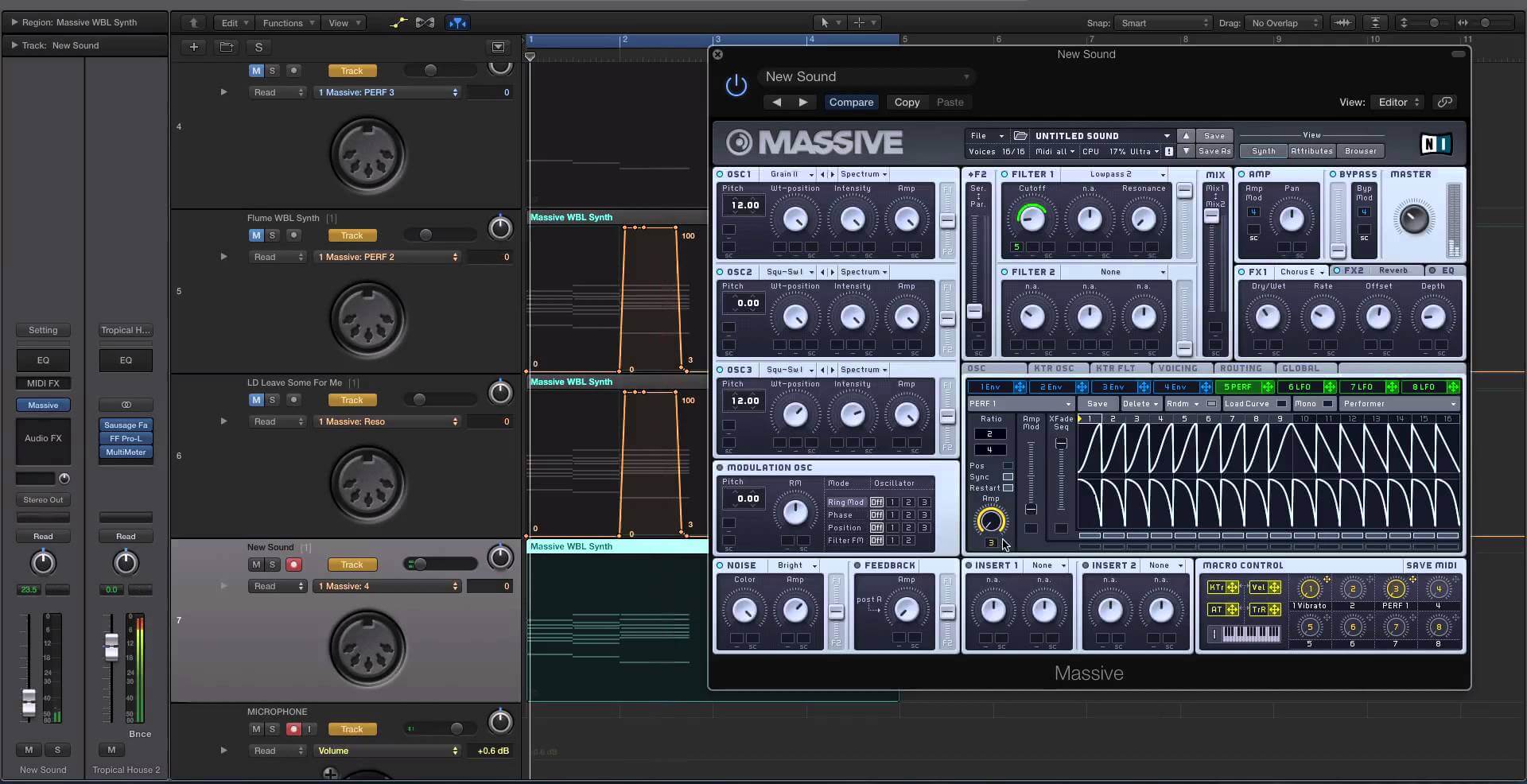
Task: Open the Drag No Overlap dropdown
Action: coord(1284,23)
